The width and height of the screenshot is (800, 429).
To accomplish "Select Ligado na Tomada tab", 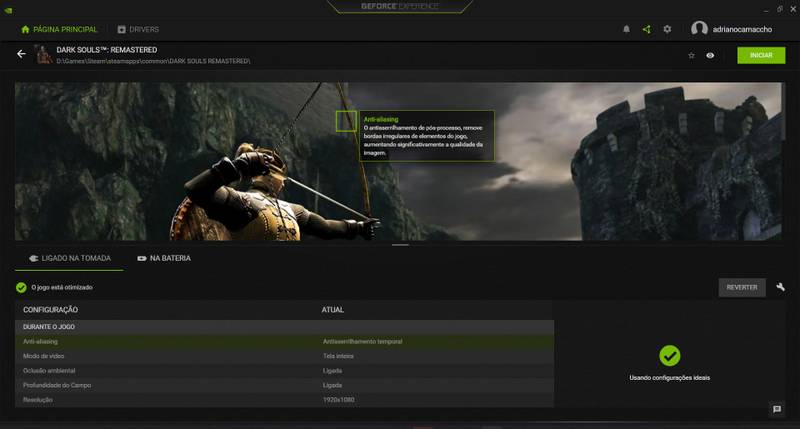I will 69,259.
